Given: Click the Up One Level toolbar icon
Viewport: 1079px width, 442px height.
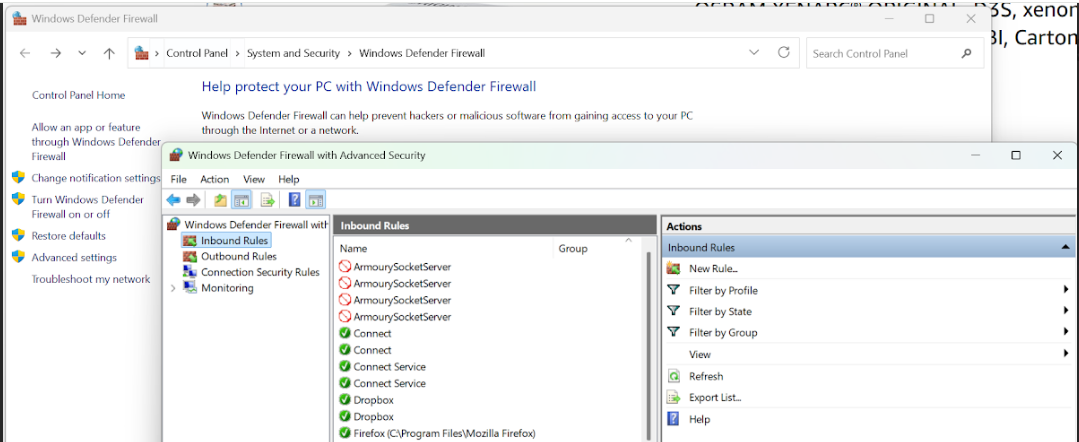Looking at the screenshot, I should 220,200.
